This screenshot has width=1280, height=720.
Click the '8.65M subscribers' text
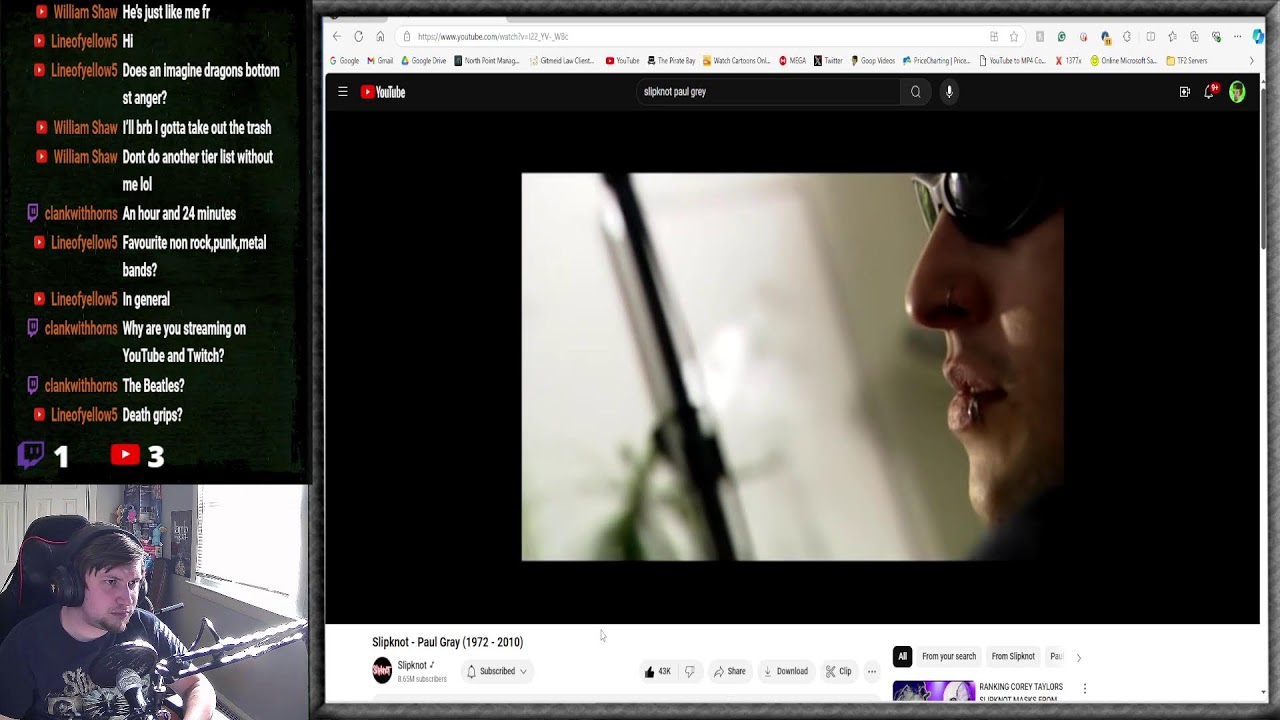tap(422, 679)
